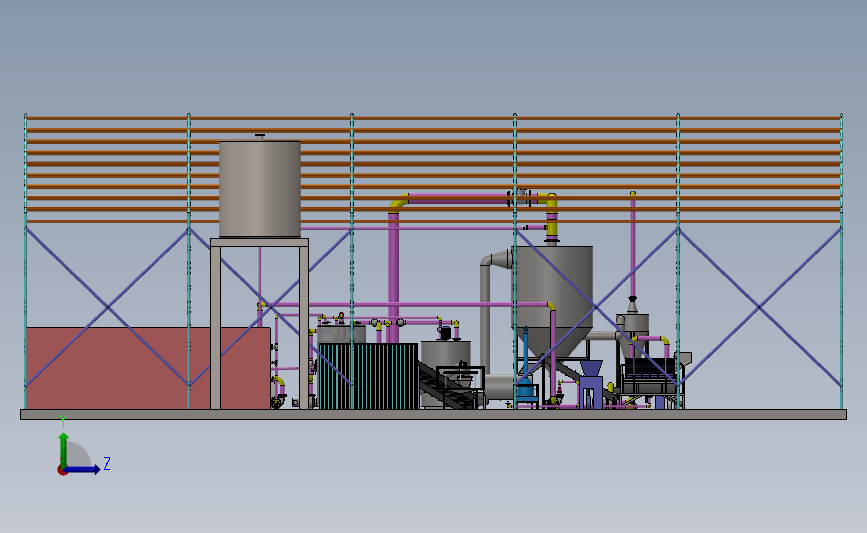The image size is (867, 533).
Task: Select the inclined black conveyor
Action: coord(447,386)
